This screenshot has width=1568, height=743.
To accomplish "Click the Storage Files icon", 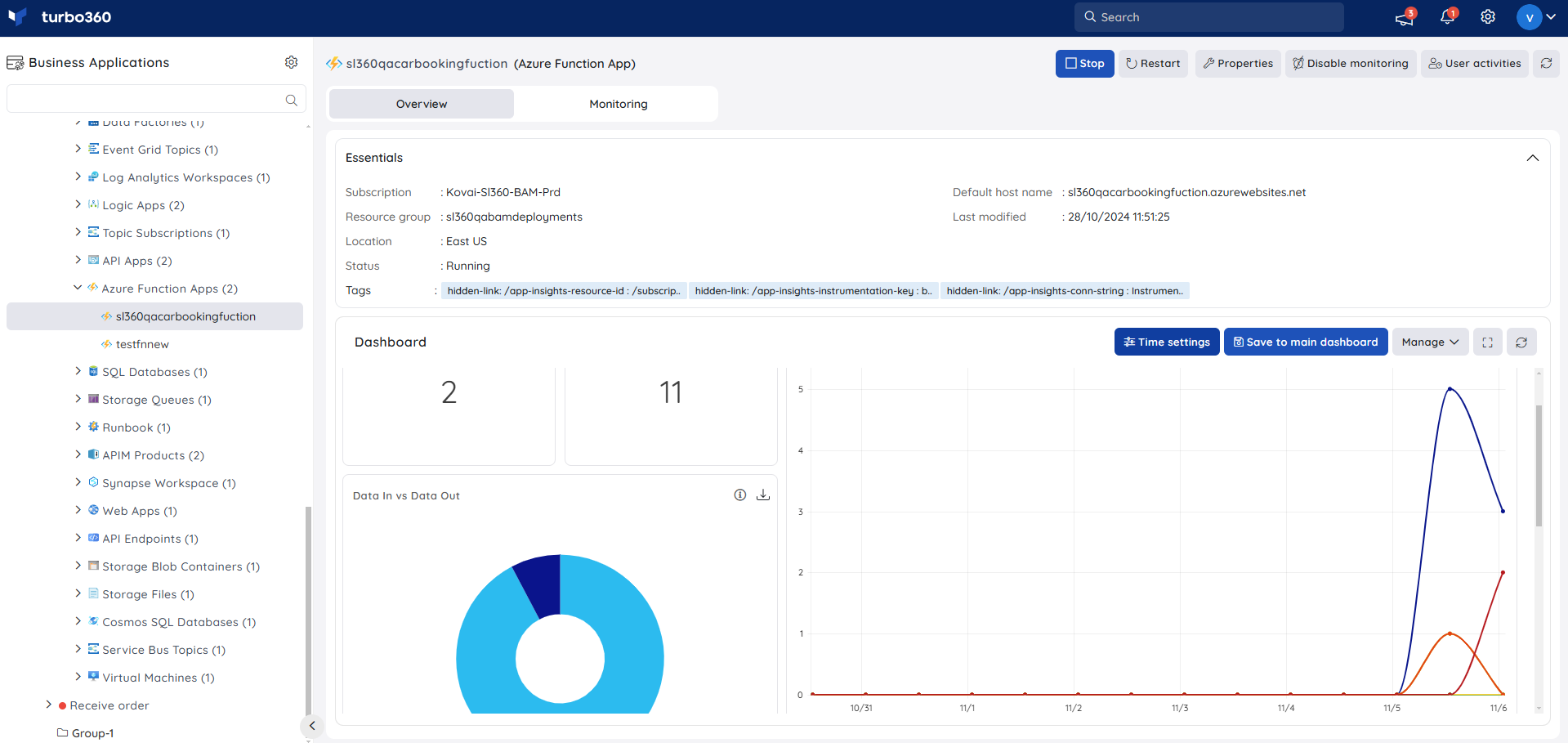I will pyautogui.click(x=93, y=593).
